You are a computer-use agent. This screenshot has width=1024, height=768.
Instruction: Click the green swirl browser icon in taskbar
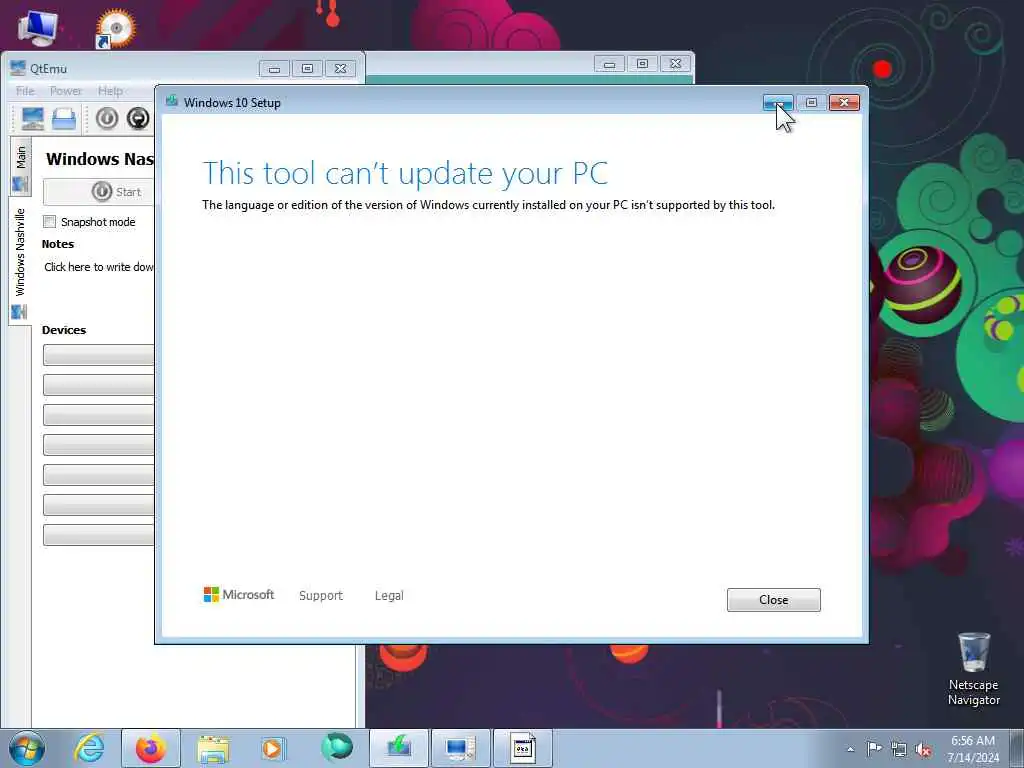click(x=337, y=748)
